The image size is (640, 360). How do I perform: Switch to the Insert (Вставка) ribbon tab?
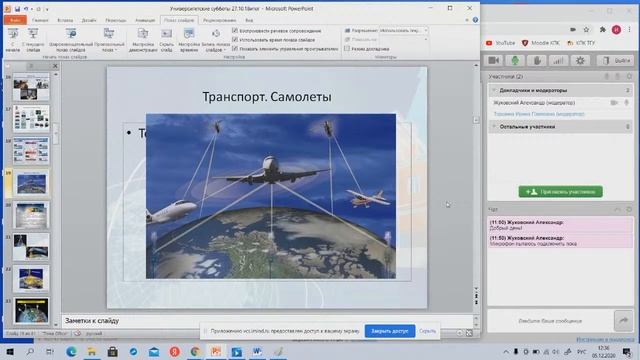point(65,20)
